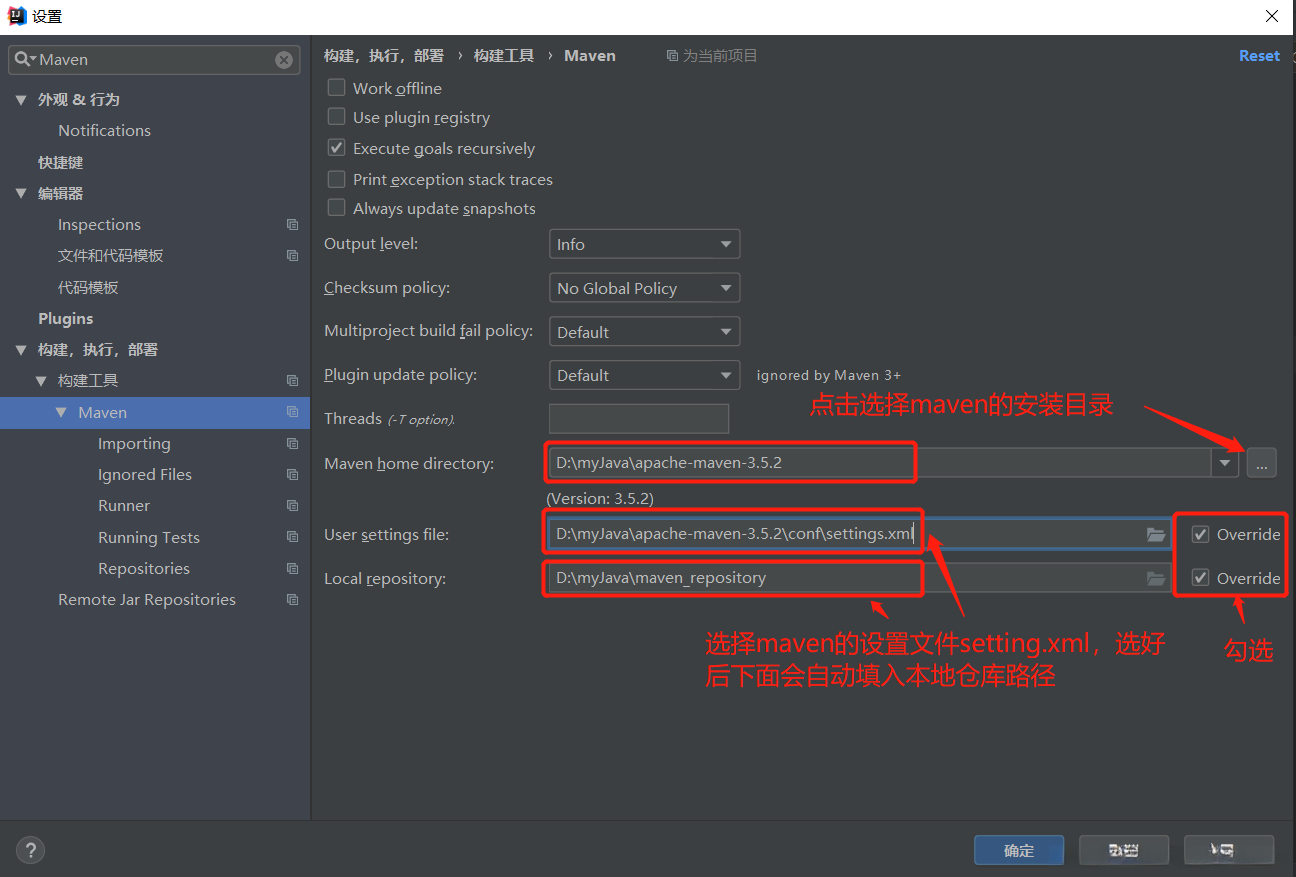Toggle Override for User settings file
This screenshot has height=877, width=1296.
[x=1201, y=535]
